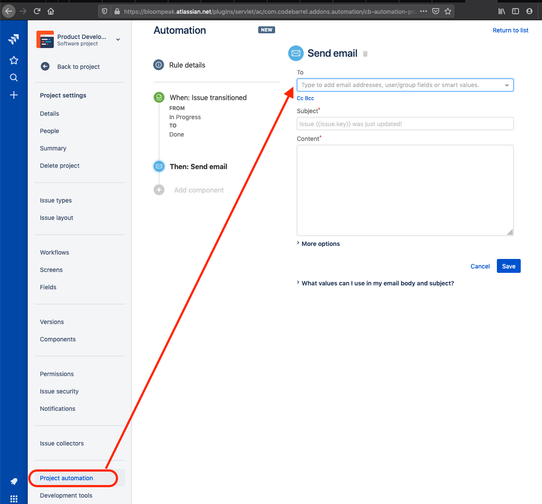
Task: Open Permissions settings
Action: coord(57,374)
